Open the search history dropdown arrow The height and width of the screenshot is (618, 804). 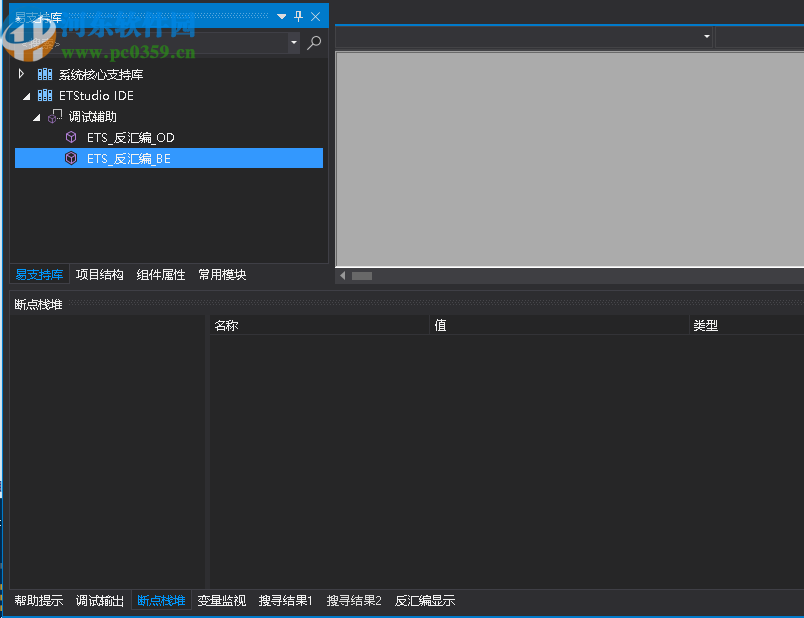(x=291, y=43)
